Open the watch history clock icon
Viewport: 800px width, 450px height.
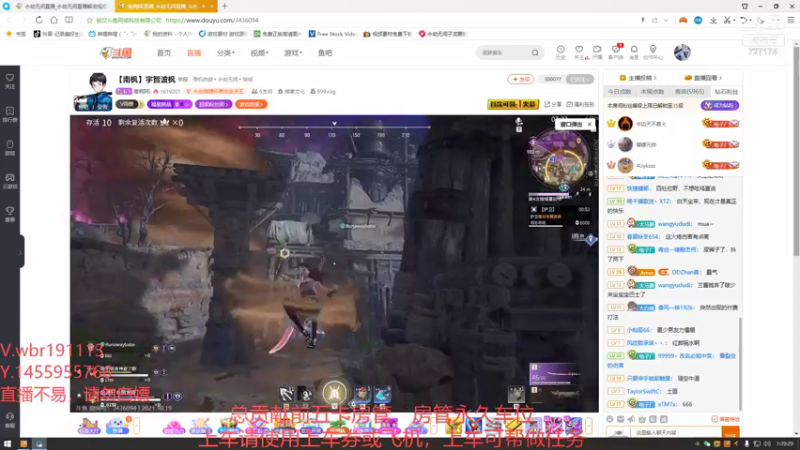pyautogui.click(x=560, y=51)
